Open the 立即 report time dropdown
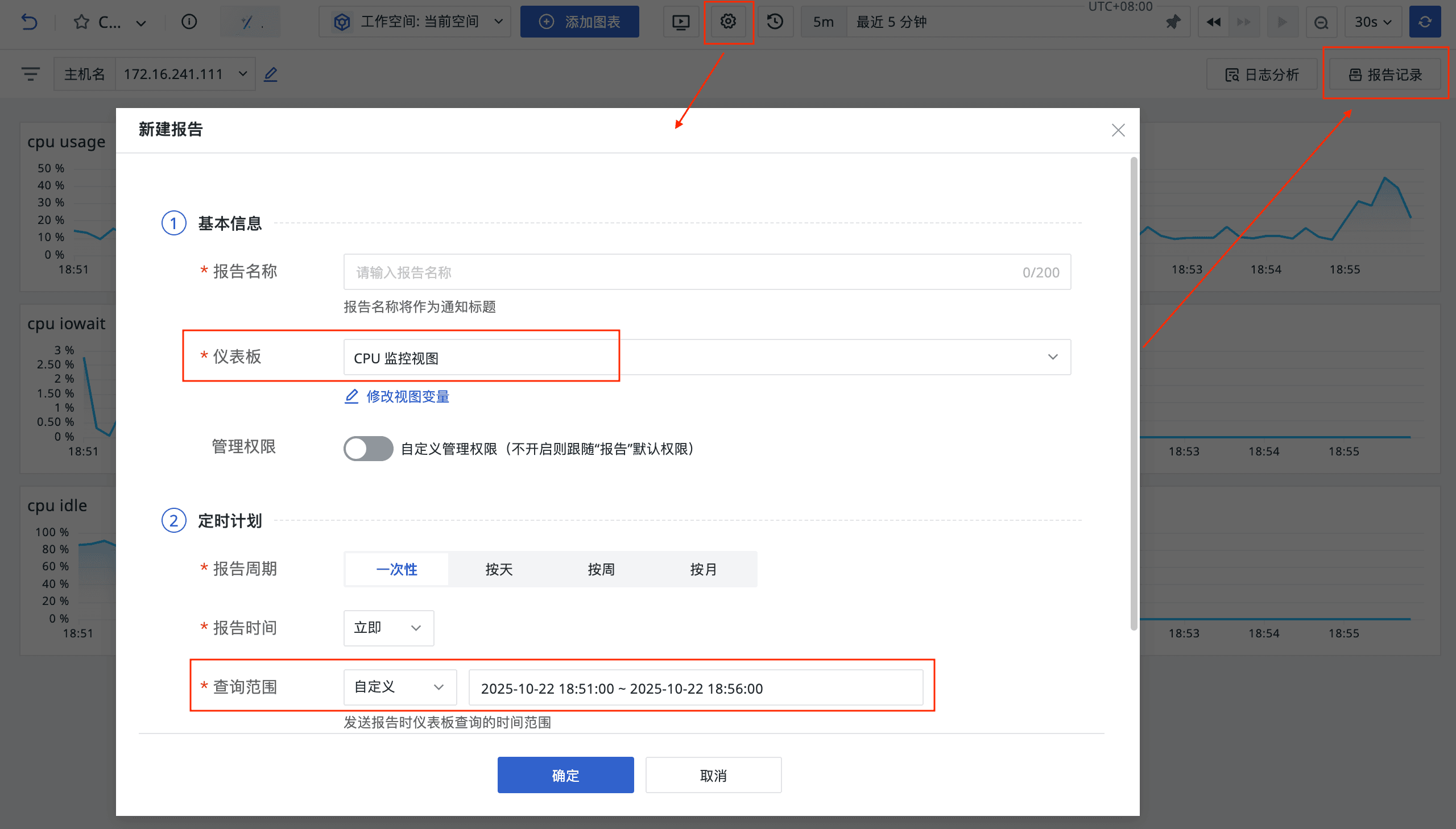 click(x=388, y=628)
